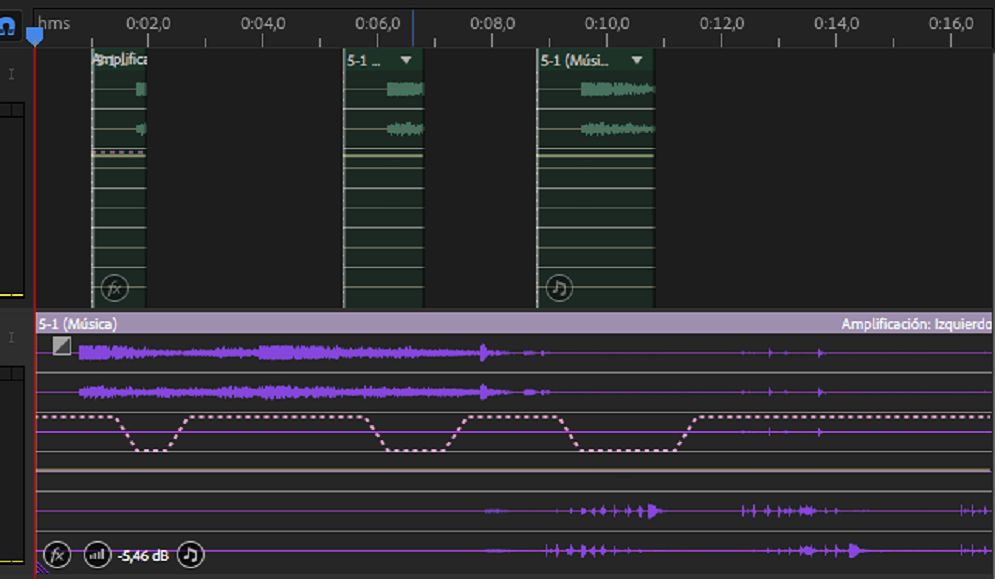Open the dropdown arrow of the 5-1 ... clip
The width and height of the screenshot is (995, 579).
406,60
